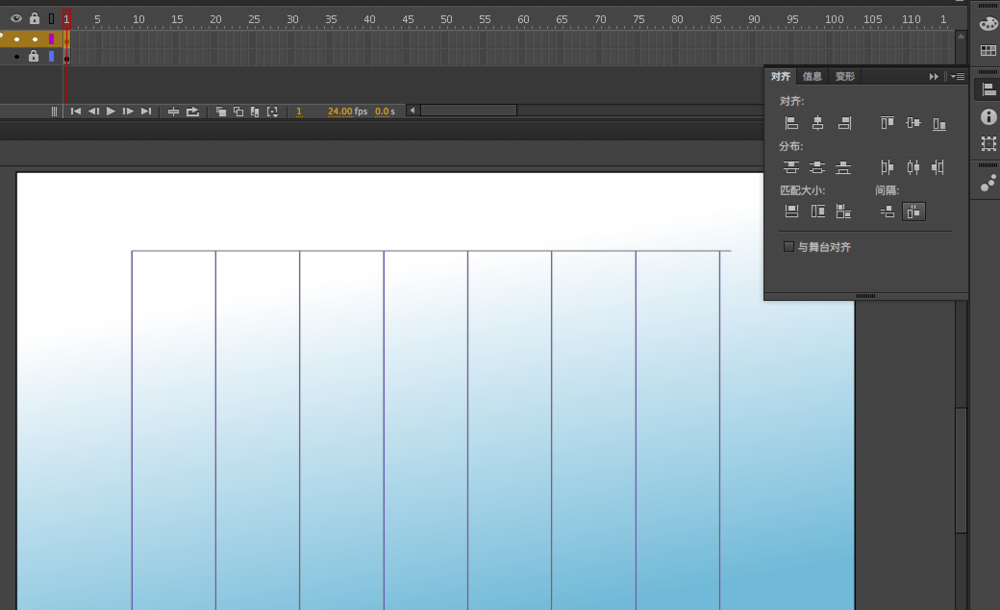Open the Info panel icon in dock
The width and height of the screenshot is (1000, 610).
coord(988,117)
